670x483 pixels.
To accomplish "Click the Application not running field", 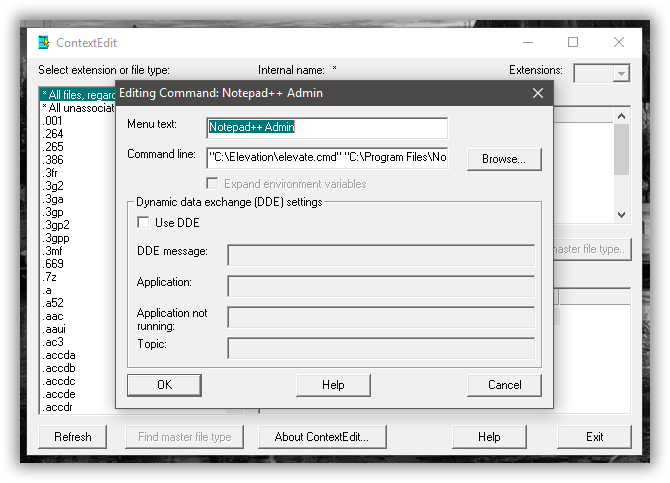I will 381,317.
